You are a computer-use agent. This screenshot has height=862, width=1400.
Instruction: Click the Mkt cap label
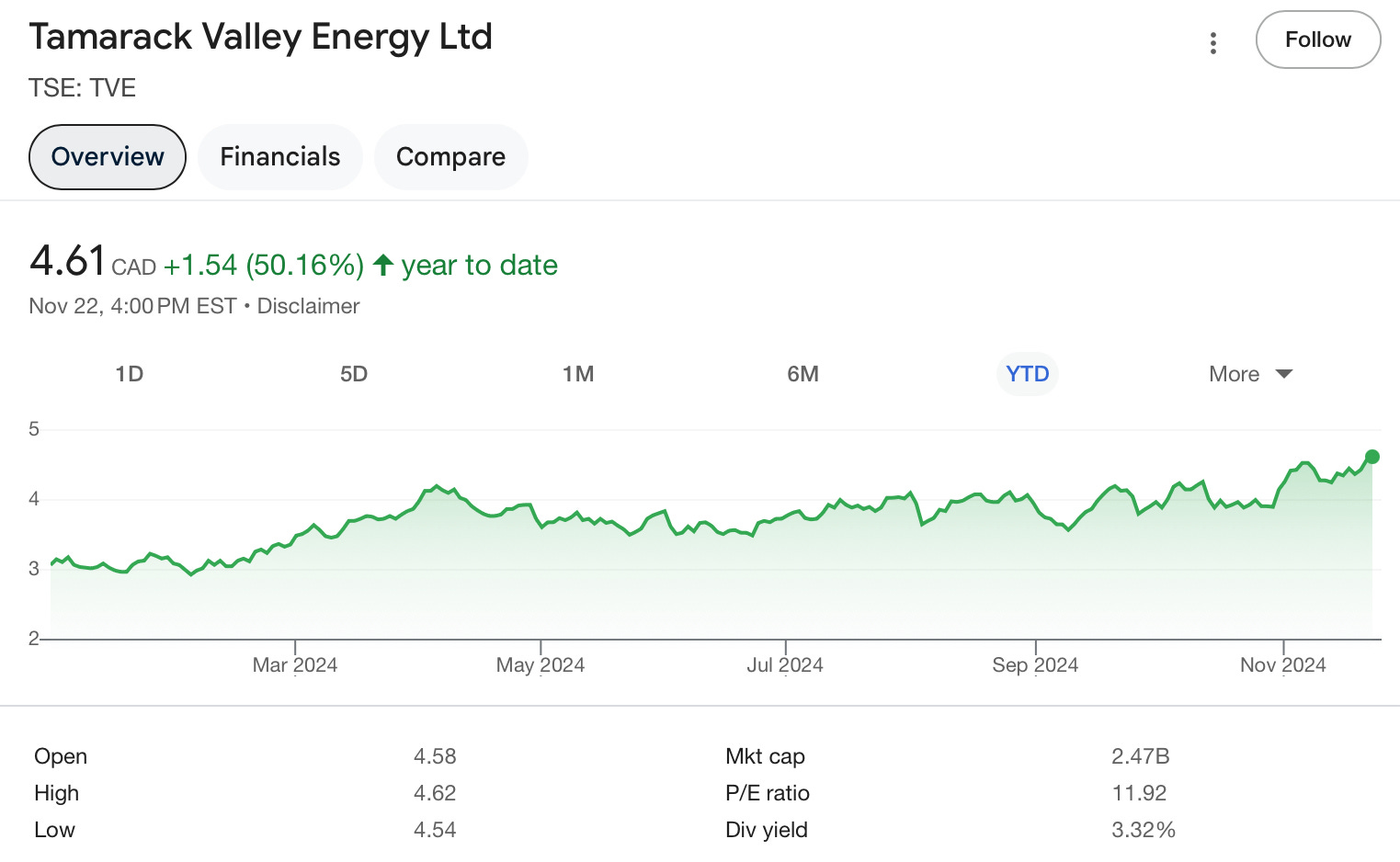point(765,756)
